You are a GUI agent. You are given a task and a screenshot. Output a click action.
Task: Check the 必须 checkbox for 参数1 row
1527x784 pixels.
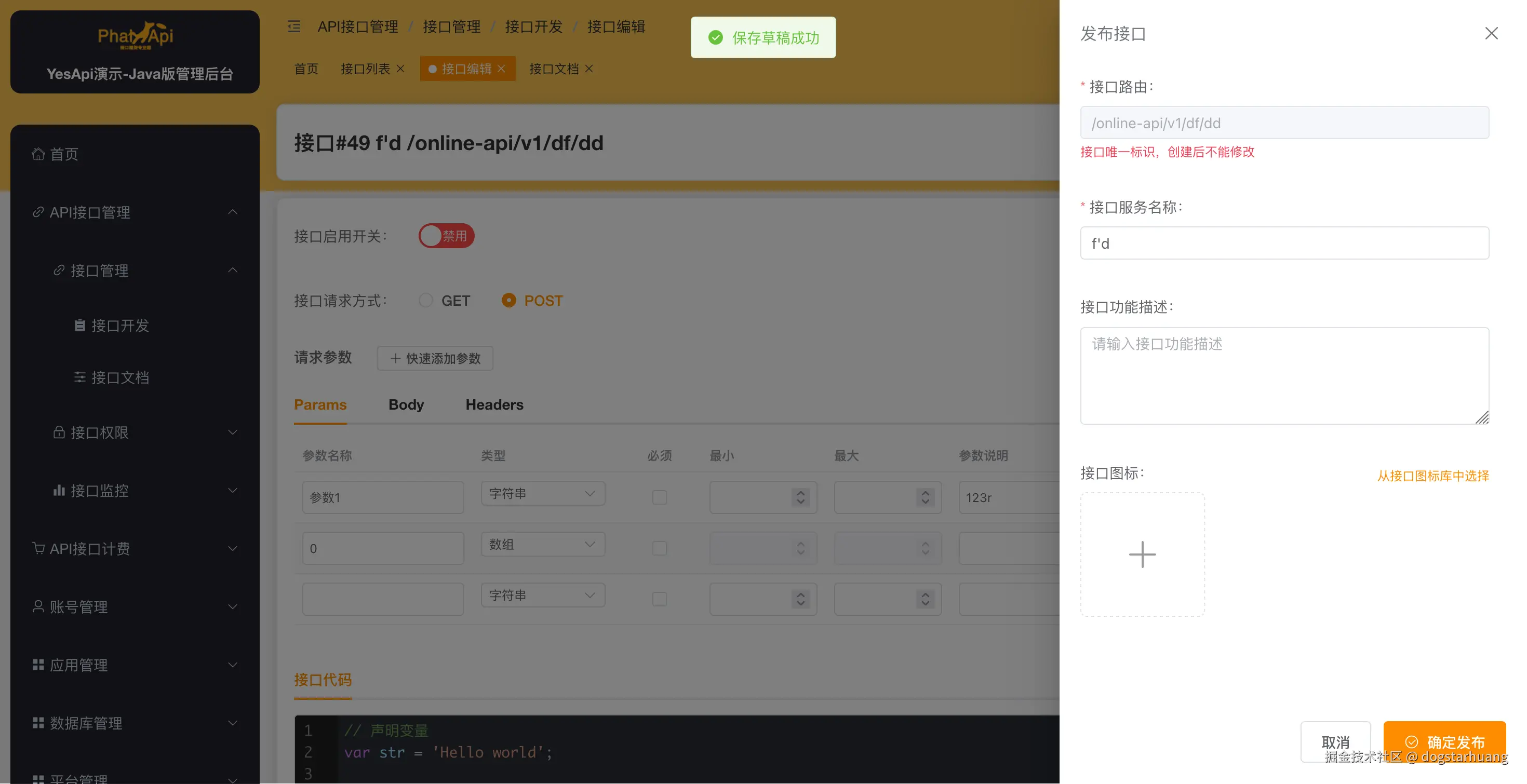(659, 497)
